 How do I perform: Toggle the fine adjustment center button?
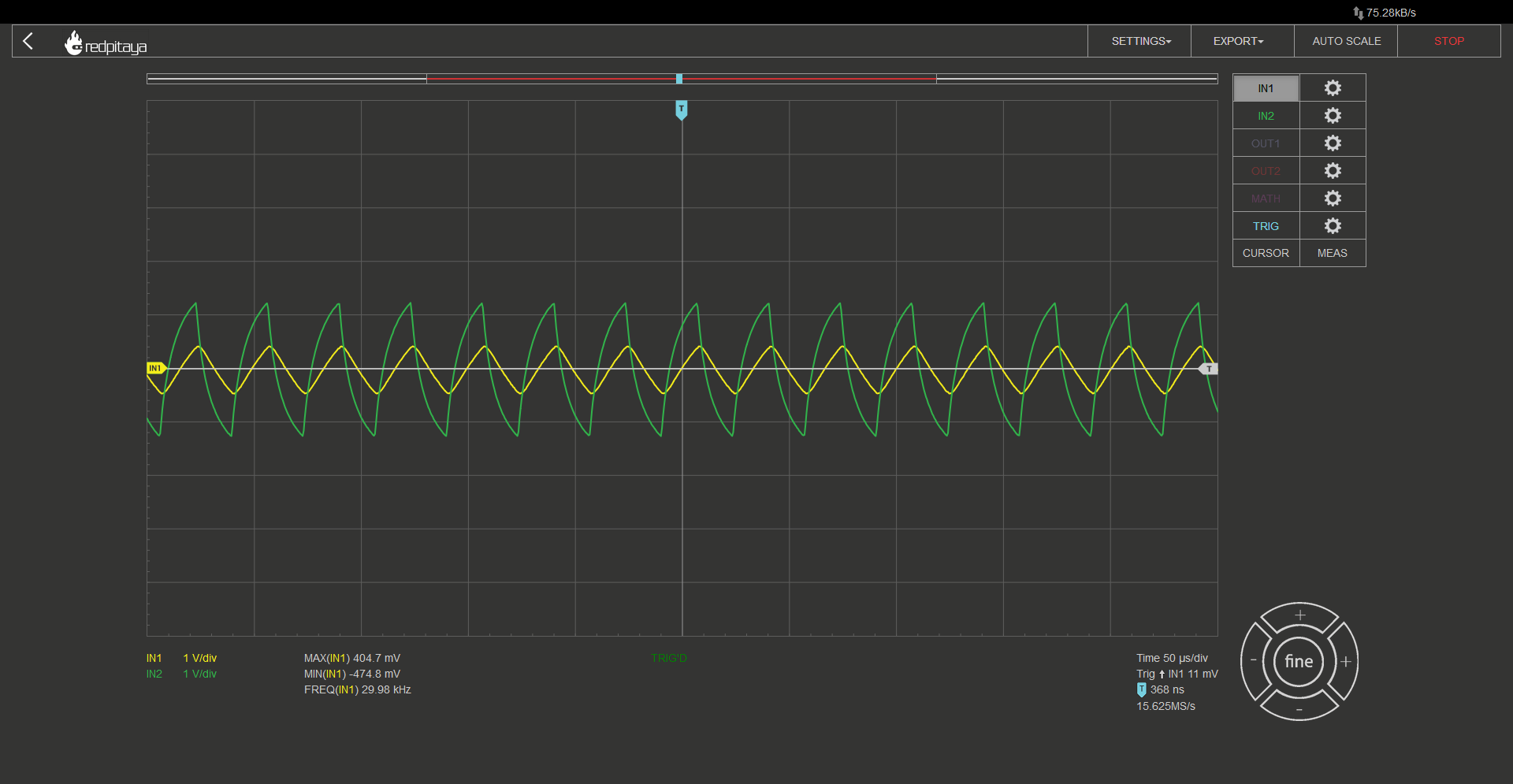(x=1299, y=661)
